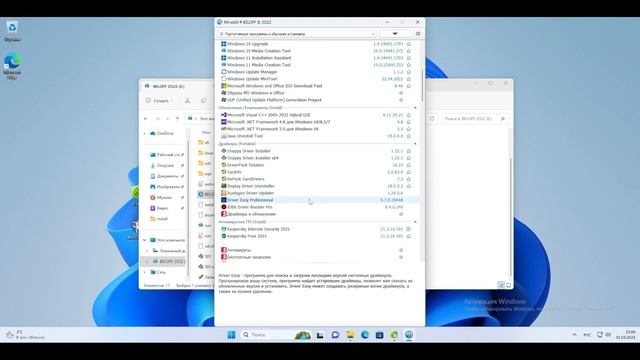This screenshot has width=640, height=360.
Task: Click the copy icon in Explorer toolbar
Action: pyautogui.click(x=203, y=100)
